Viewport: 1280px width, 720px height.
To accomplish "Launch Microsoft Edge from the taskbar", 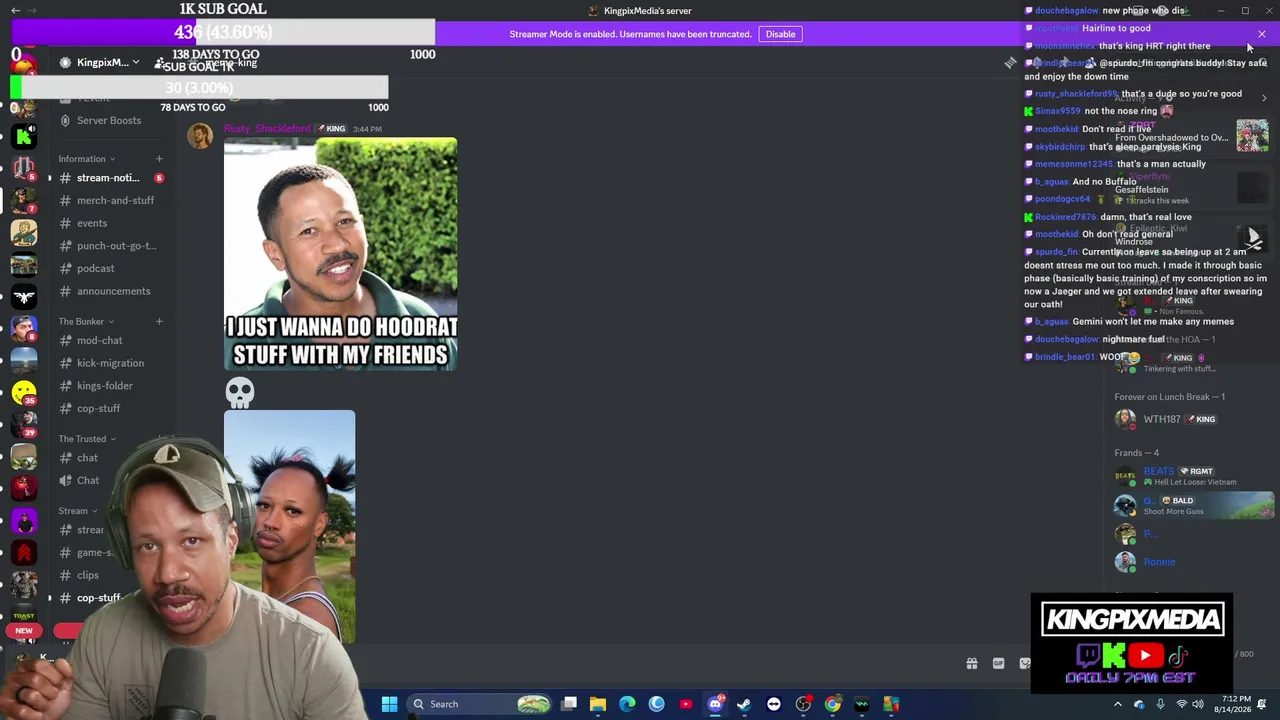I will tap(627, 704).
